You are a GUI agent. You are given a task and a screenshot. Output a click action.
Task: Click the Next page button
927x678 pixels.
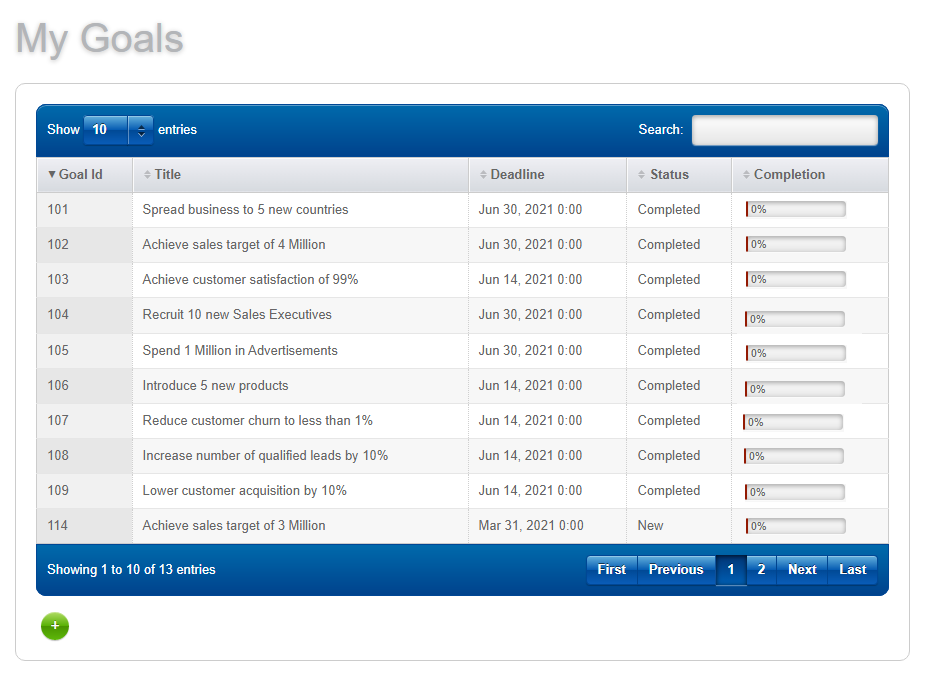(802, 570)
